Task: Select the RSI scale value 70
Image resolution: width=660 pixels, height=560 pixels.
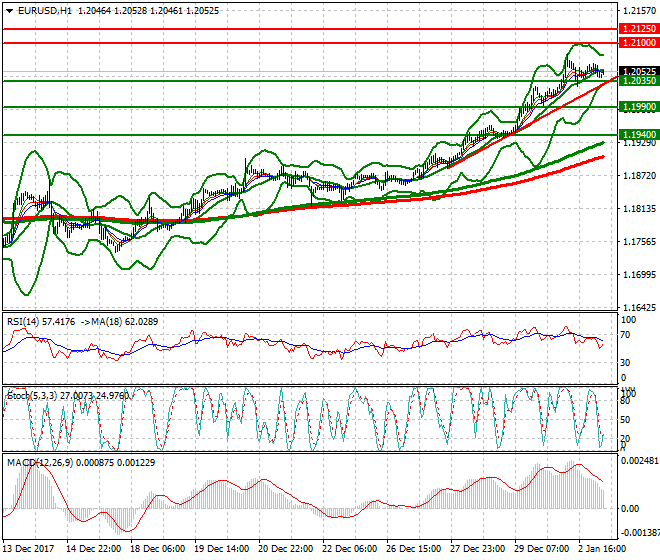Action: (x=625, y=335)
